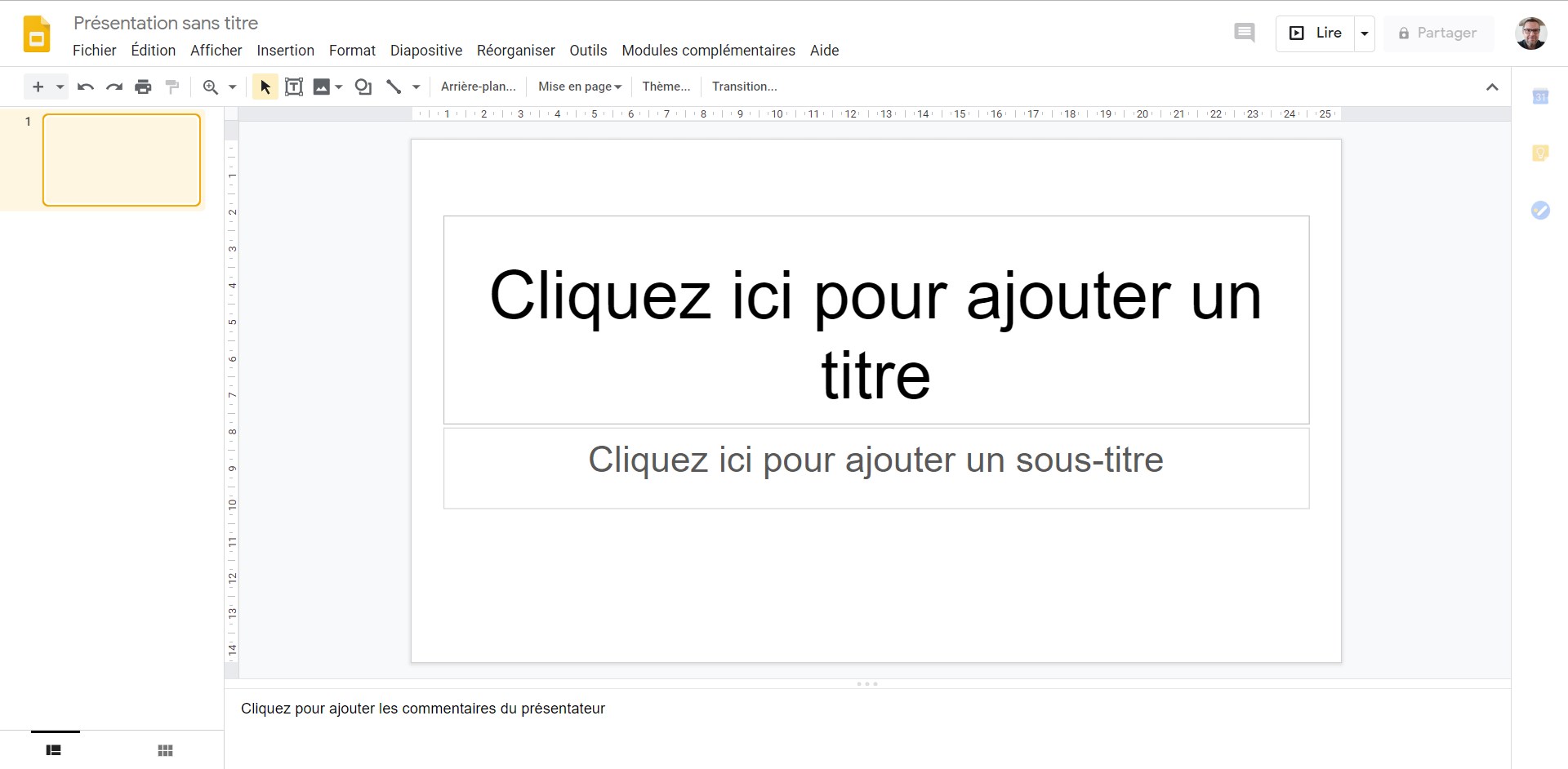Switch to filmstrip view
This screenshot has height=769, width=1568.
(54, 750)
